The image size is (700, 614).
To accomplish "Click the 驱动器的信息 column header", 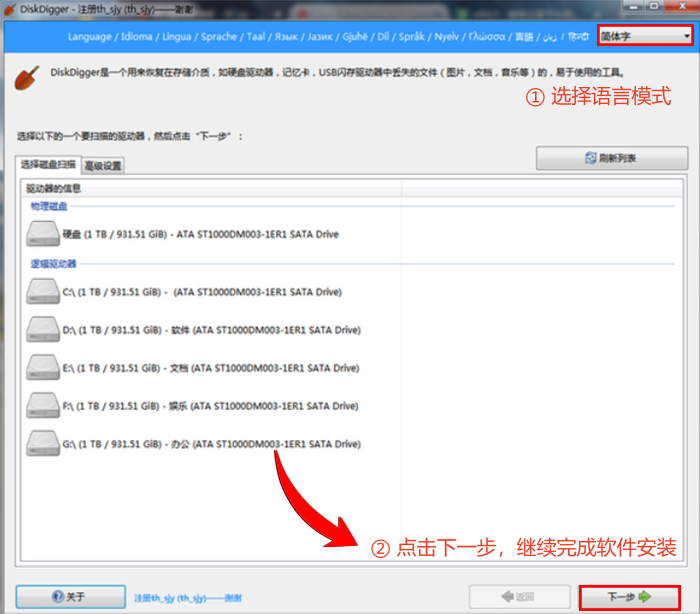I will click(210, 188).
